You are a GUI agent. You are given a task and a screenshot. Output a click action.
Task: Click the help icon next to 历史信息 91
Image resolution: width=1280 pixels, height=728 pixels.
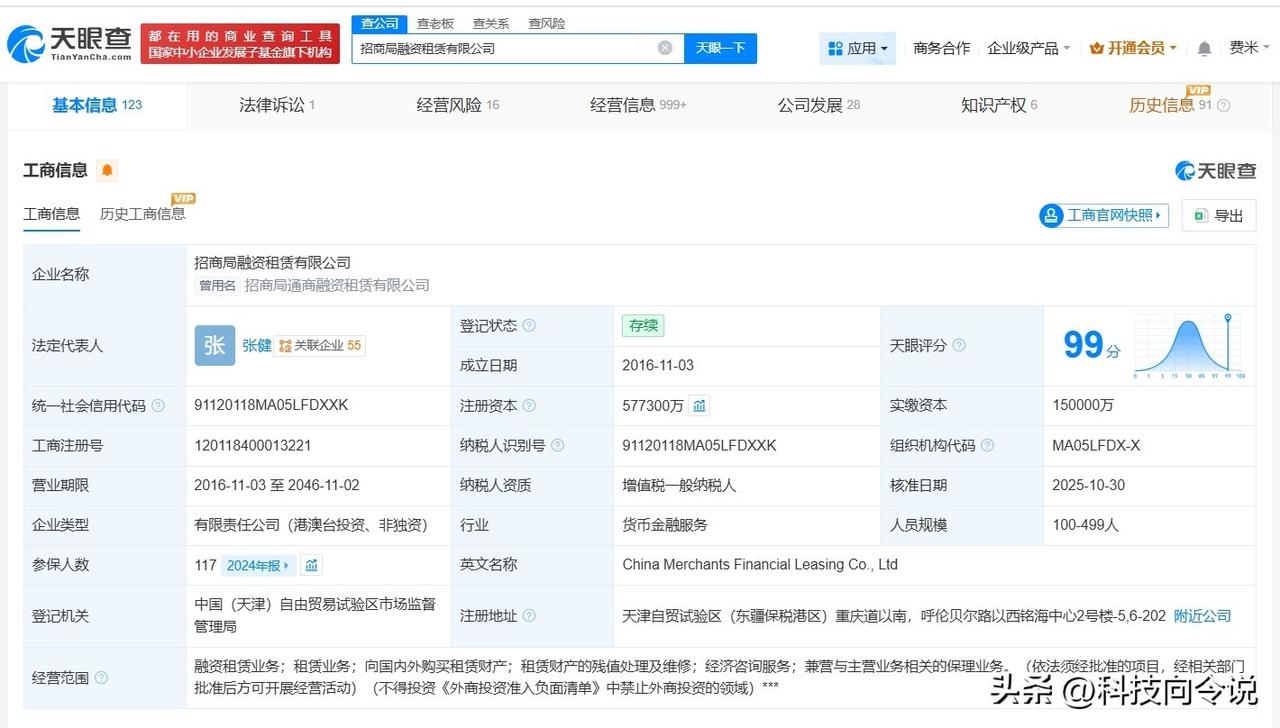[1223, 105]
